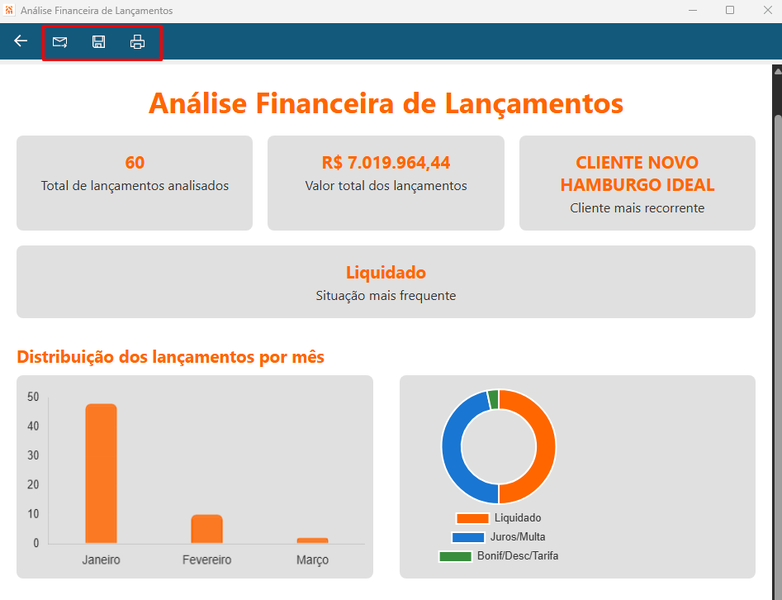Click 'Cliente mais recorrente' label
This screenshot has height=600, width=782.
(637, 208)
